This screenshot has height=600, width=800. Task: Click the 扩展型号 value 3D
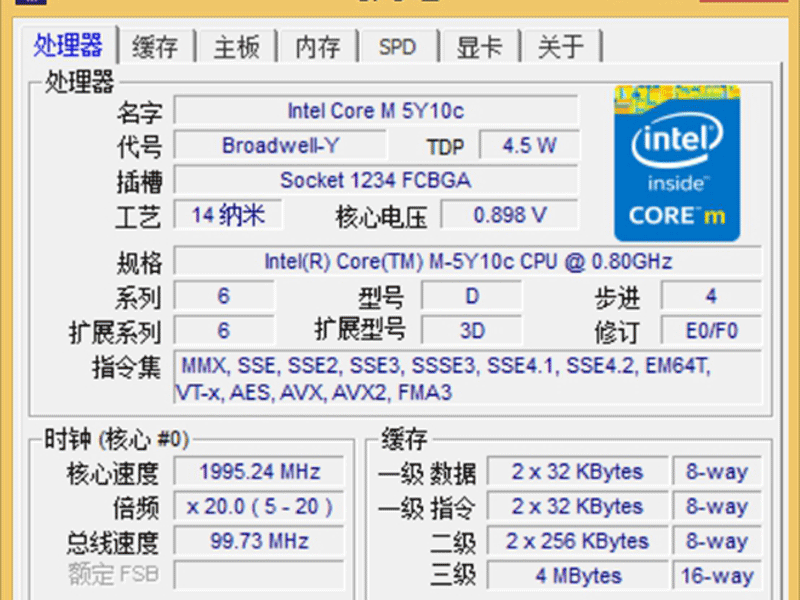coord(472,331)
